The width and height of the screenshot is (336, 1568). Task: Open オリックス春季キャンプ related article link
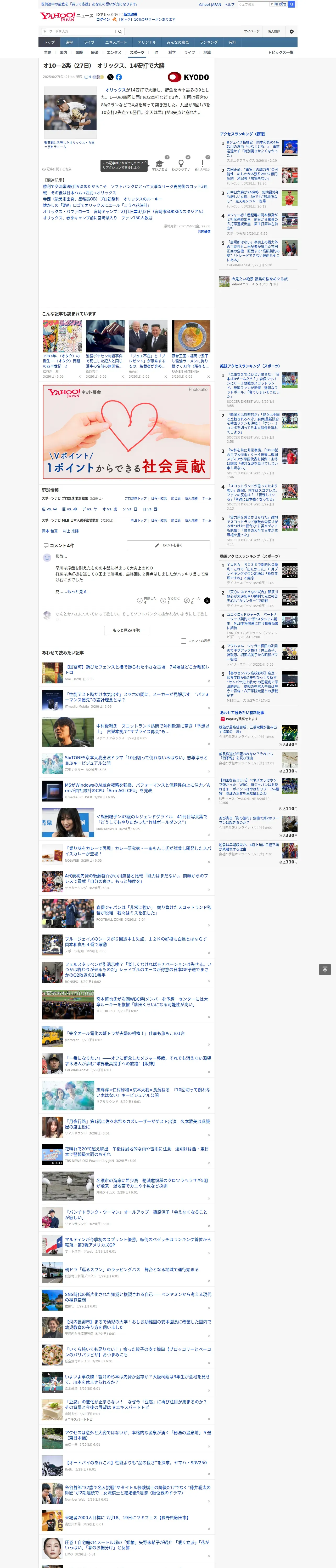click(98, 218)
